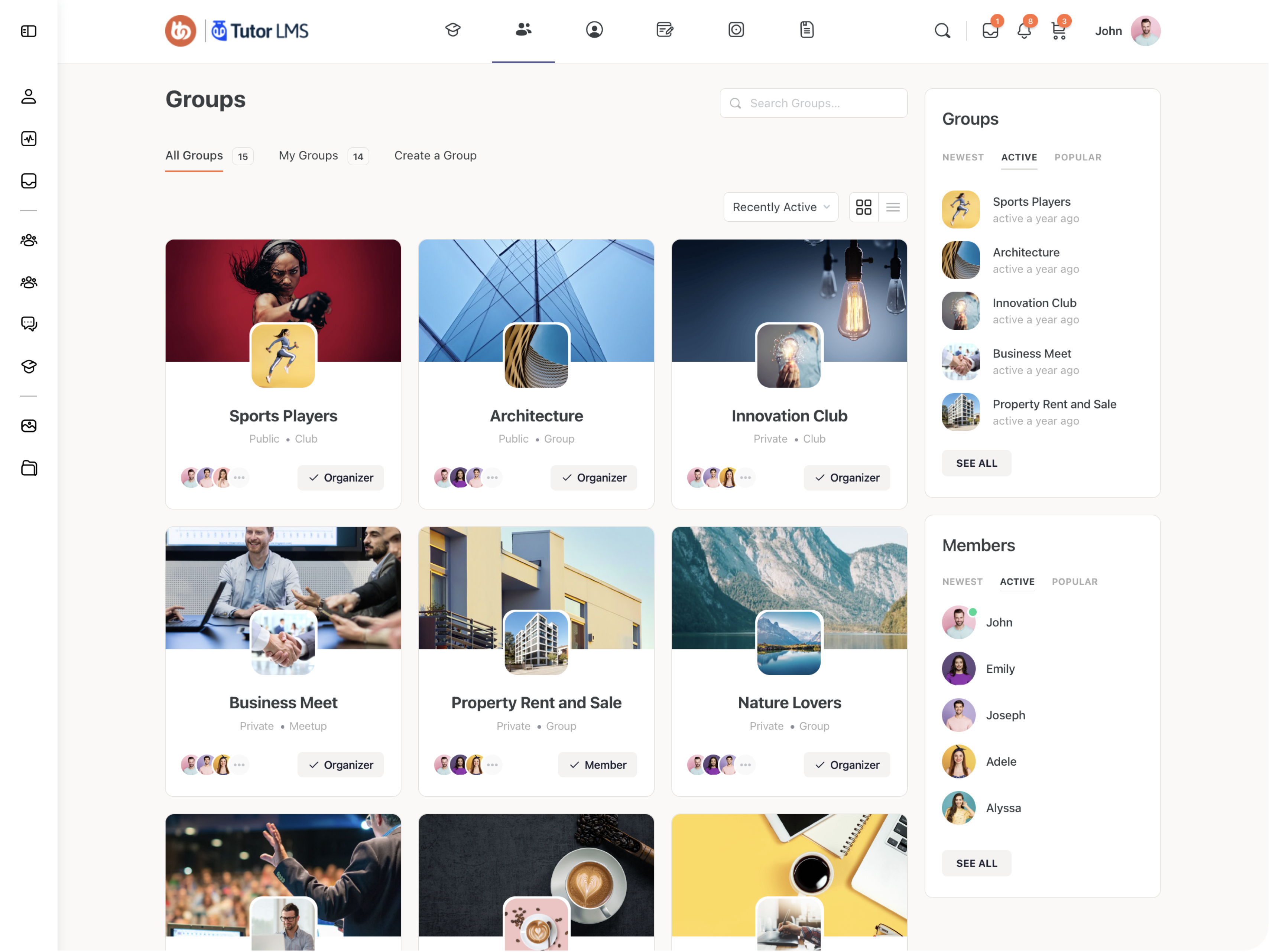
Task: Open the Courses section via graduation cap icon
Action: [452, 30]
